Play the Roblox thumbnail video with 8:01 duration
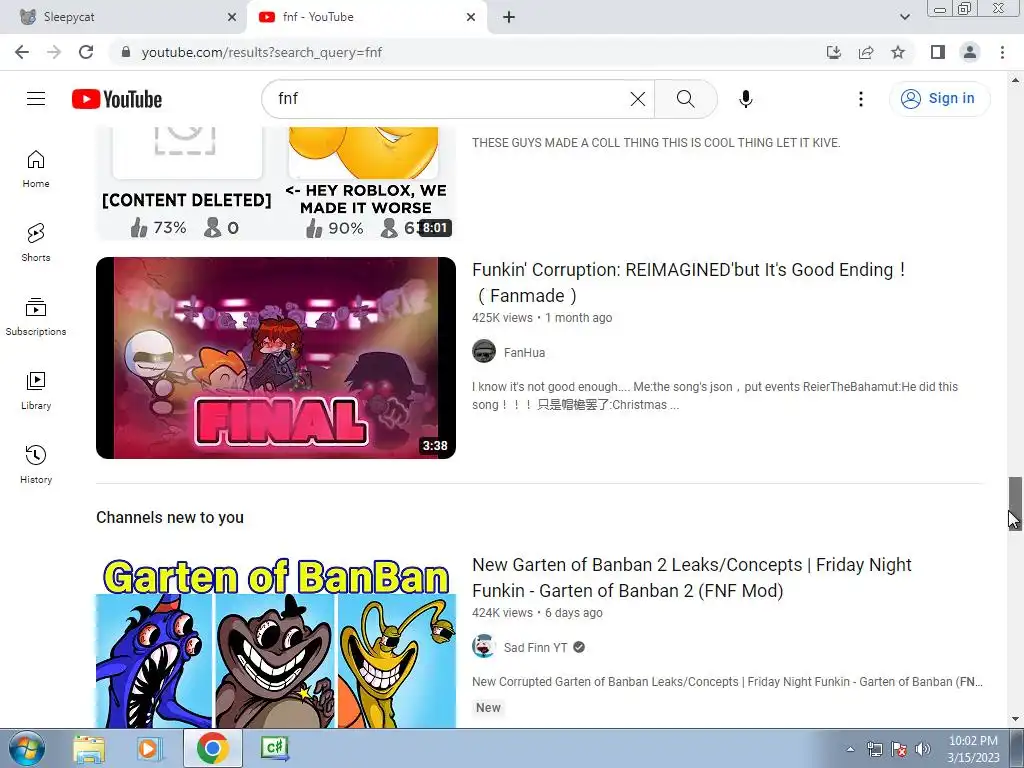 (276, 184)
